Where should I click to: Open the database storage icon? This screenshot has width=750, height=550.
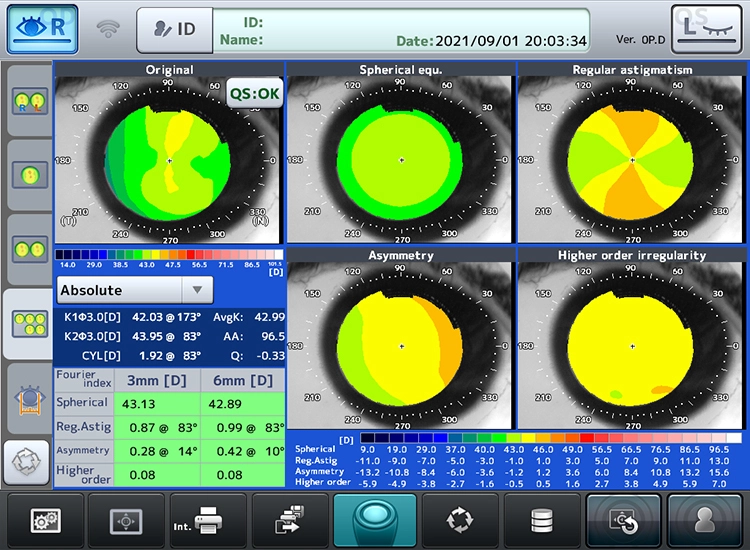tap(540, 520)
